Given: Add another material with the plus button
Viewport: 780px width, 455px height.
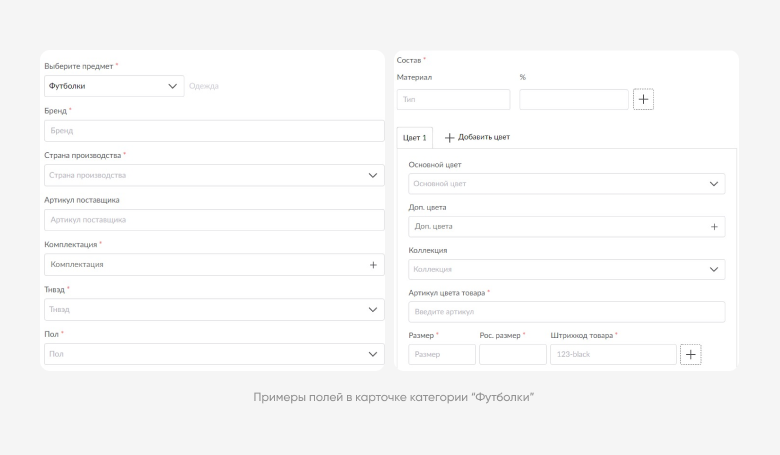Looking at the screenshot, I should [x=643, y=99].
